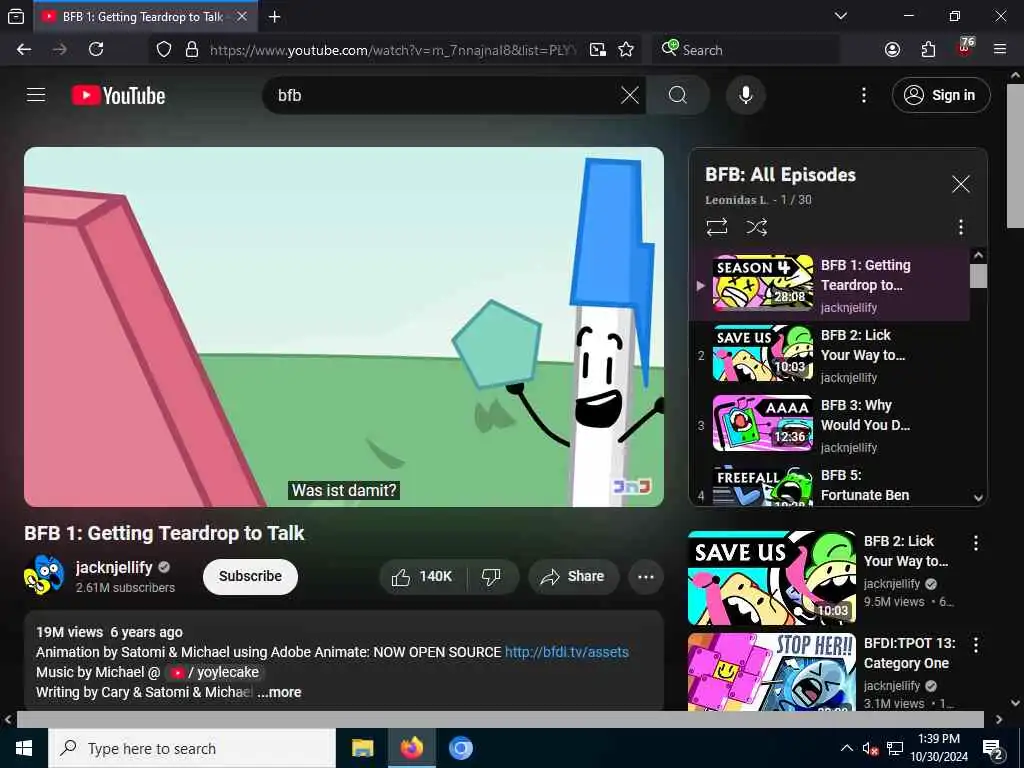Toggle Picture-in-Picture from address bar
Viewport: 1024px width, 768px height.
point(598,50)
